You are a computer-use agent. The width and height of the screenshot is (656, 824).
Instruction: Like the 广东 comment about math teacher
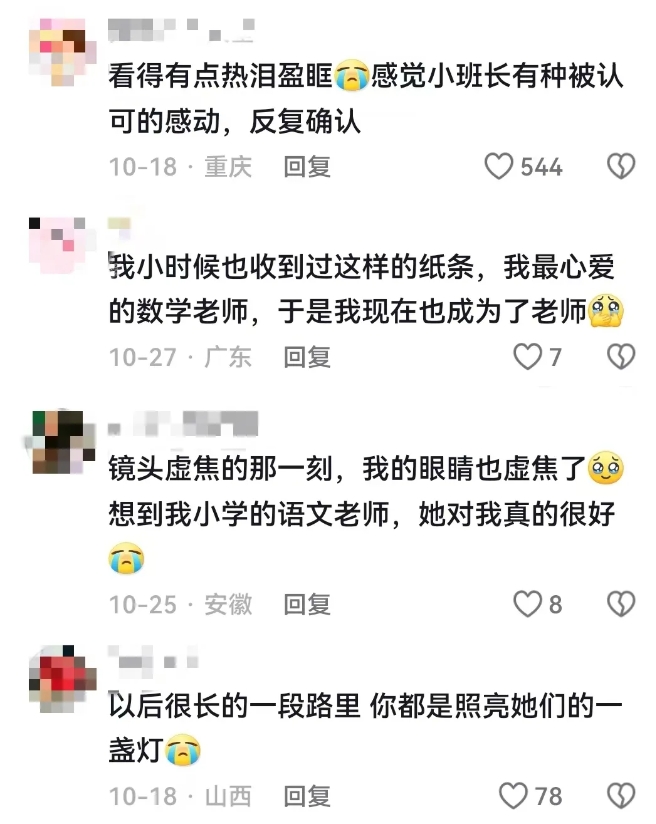click(x=527, y=357)
